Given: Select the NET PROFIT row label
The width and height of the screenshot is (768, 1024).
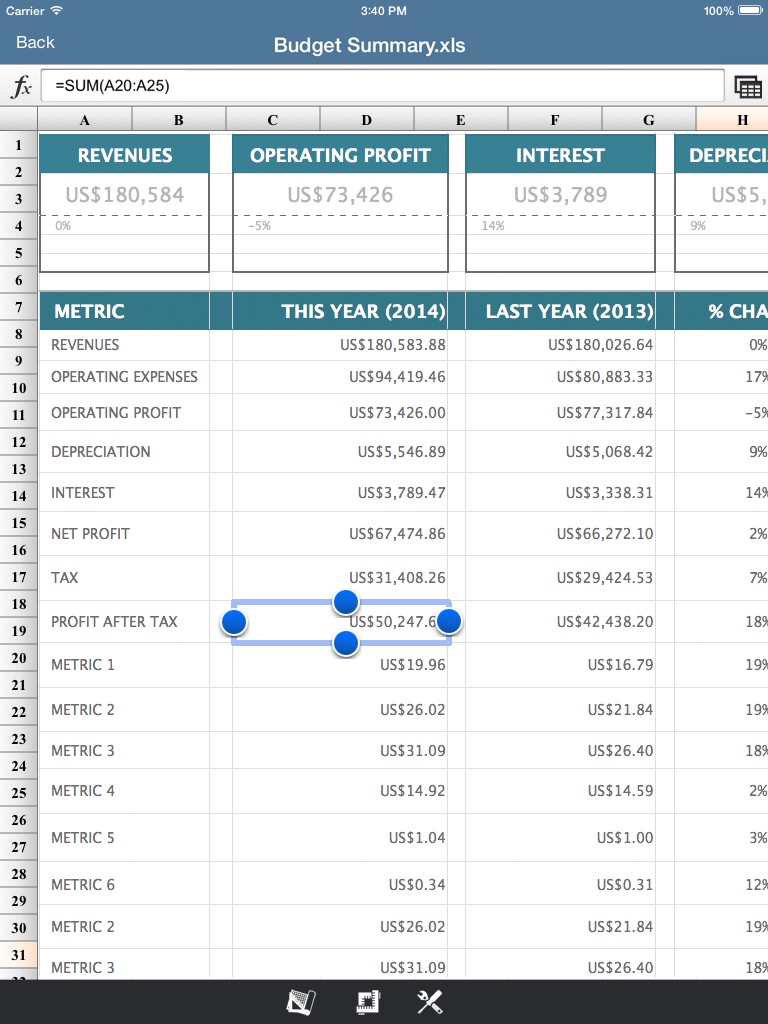Looking at the screenshot, I should tap(90, 534).
